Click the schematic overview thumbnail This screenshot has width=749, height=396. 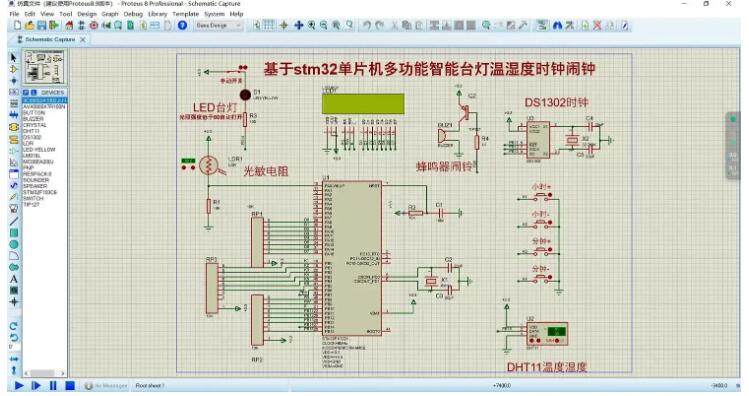(x=44, y=67)
